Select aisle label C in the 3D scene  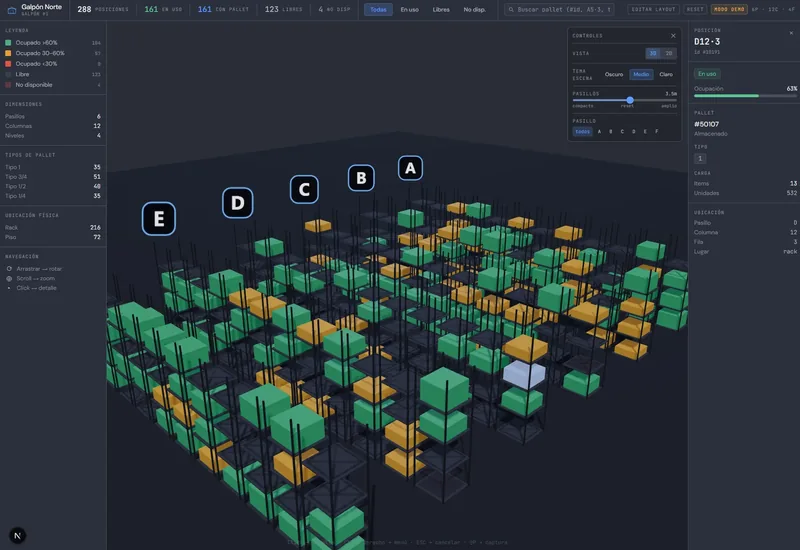(x=304, y=189)
